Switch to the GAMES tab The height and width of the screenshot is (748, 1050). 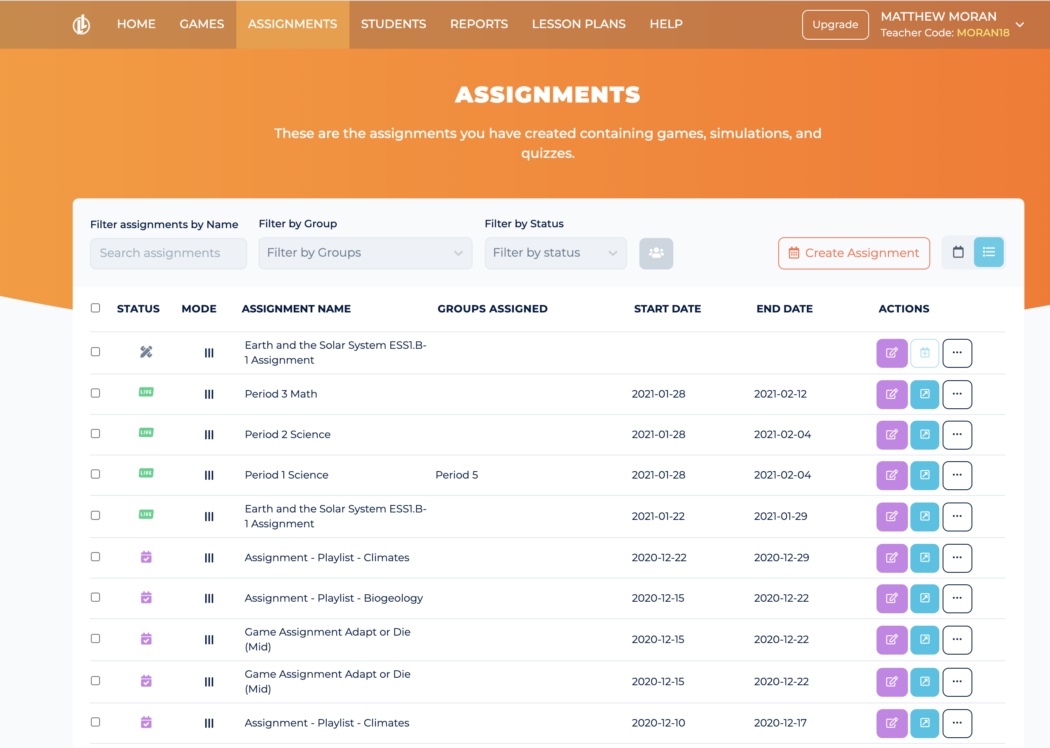[201, 24]
